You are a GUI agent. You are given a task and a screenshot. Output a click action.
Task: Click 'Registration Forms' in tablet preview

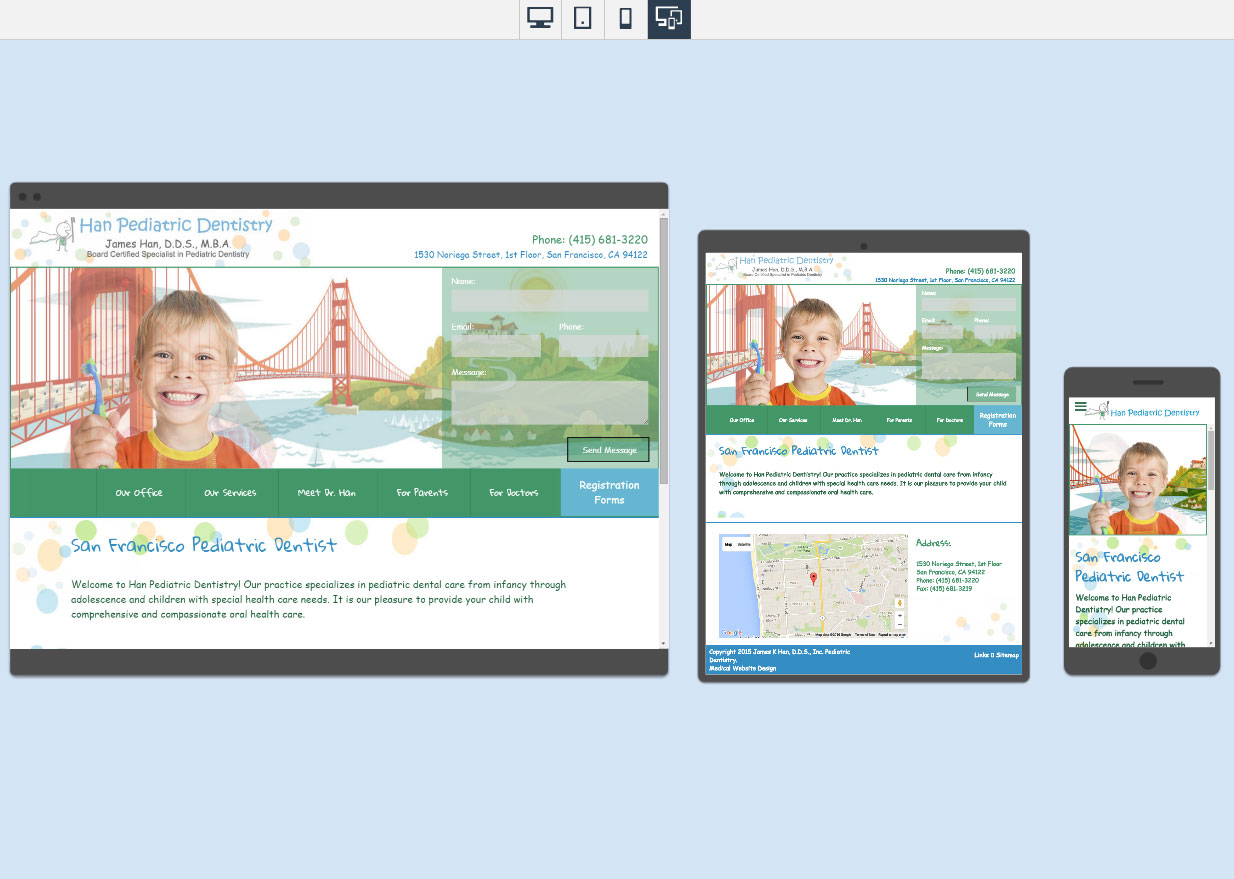click(997, 420)
